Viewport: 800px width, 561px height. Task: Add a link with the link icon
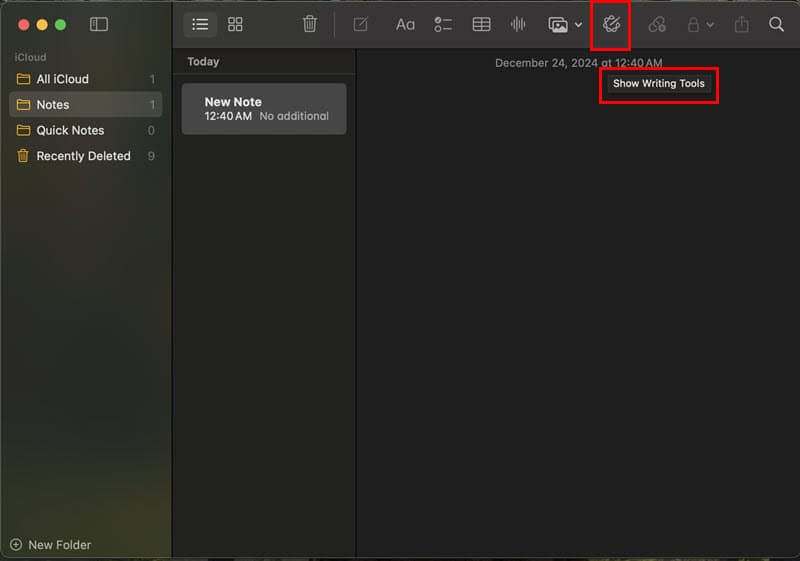coord(657,24)
